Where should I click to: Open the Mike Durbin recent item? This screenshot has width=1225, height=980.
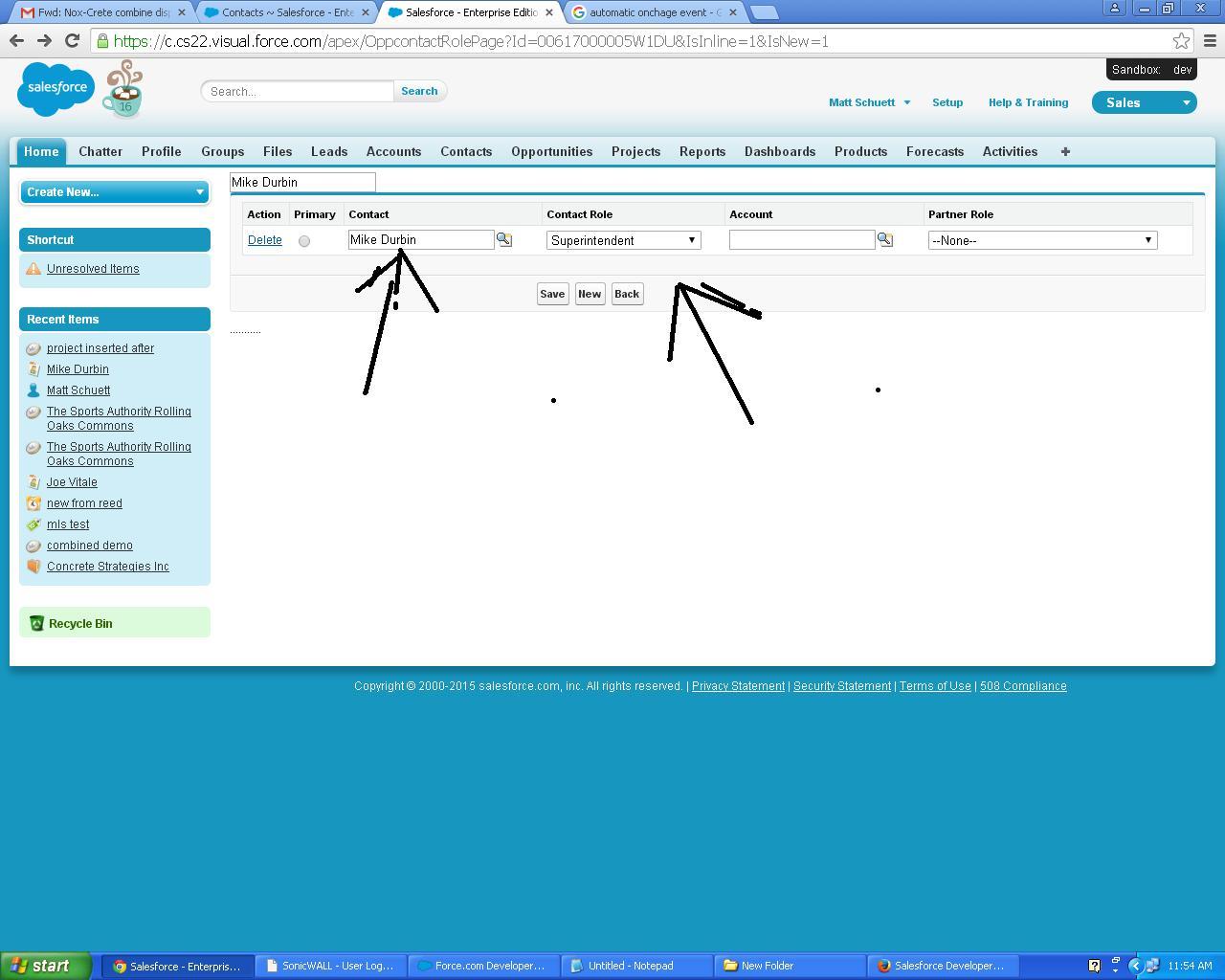click(x=78, y=369)
